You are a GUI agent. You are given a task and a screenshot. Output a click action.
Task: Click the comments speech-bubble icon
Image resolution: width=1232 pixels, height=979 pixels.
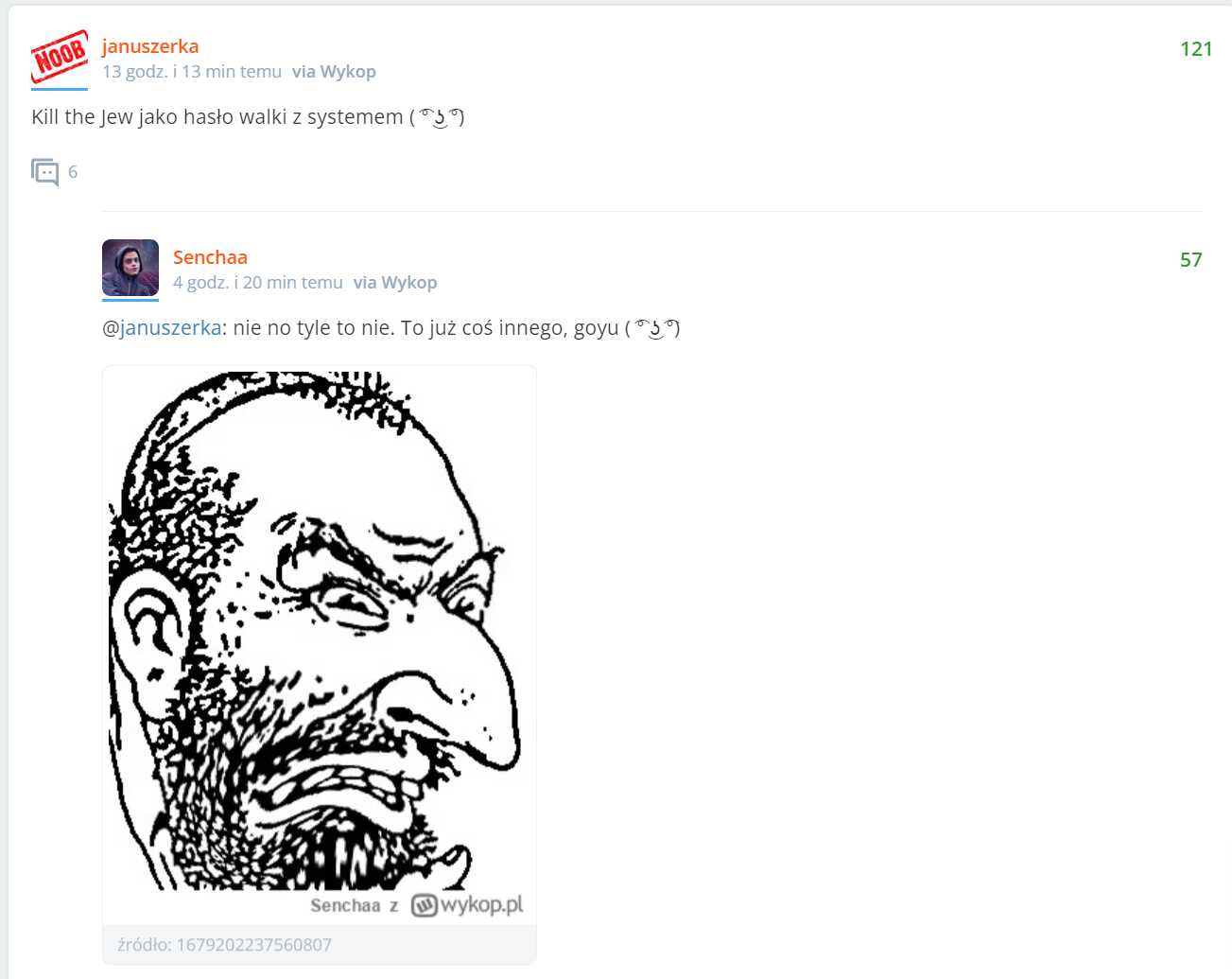point(45,172)
